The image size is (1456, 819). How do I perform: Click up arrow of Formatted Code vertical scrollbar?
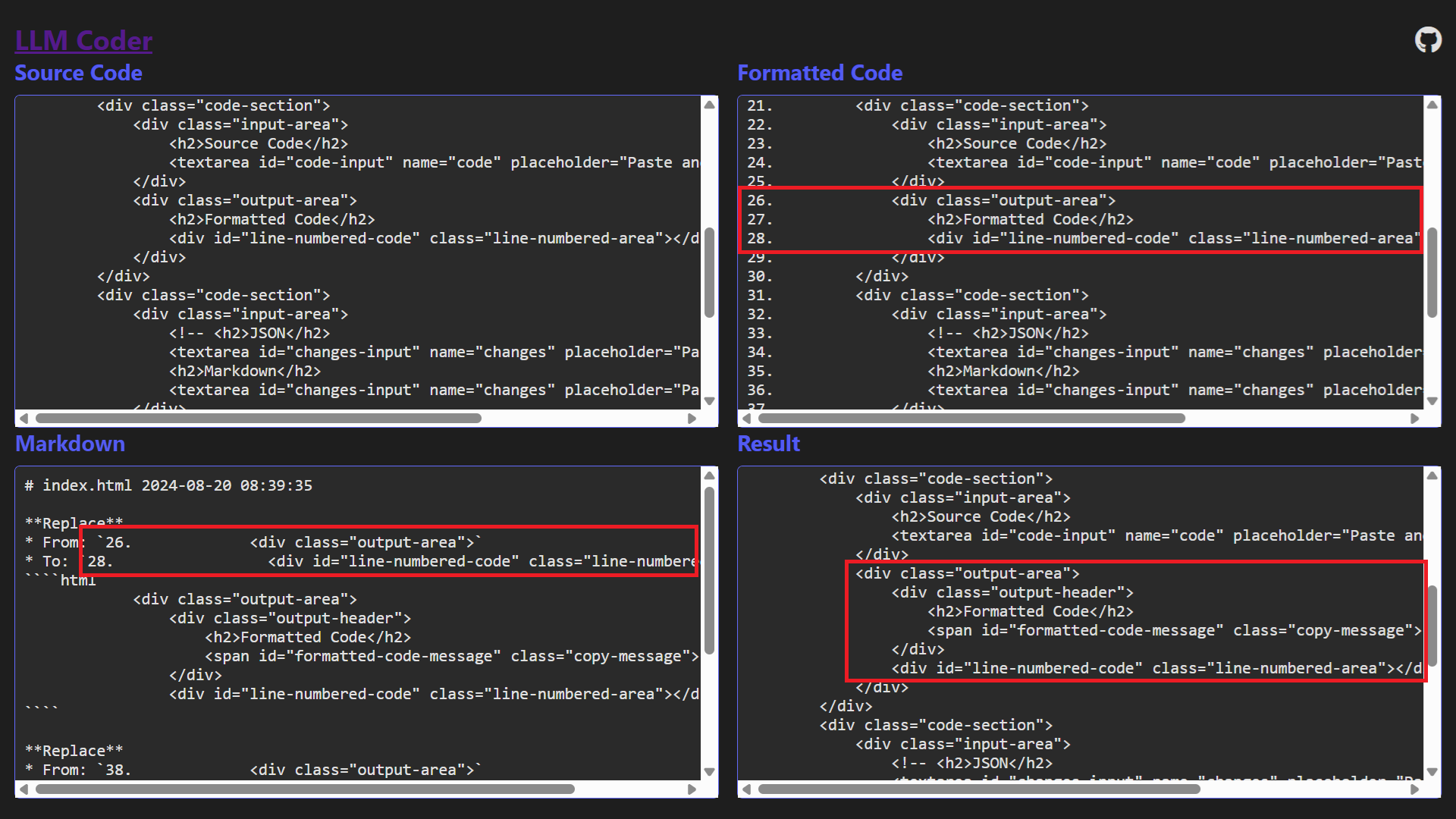point(1432,105)
